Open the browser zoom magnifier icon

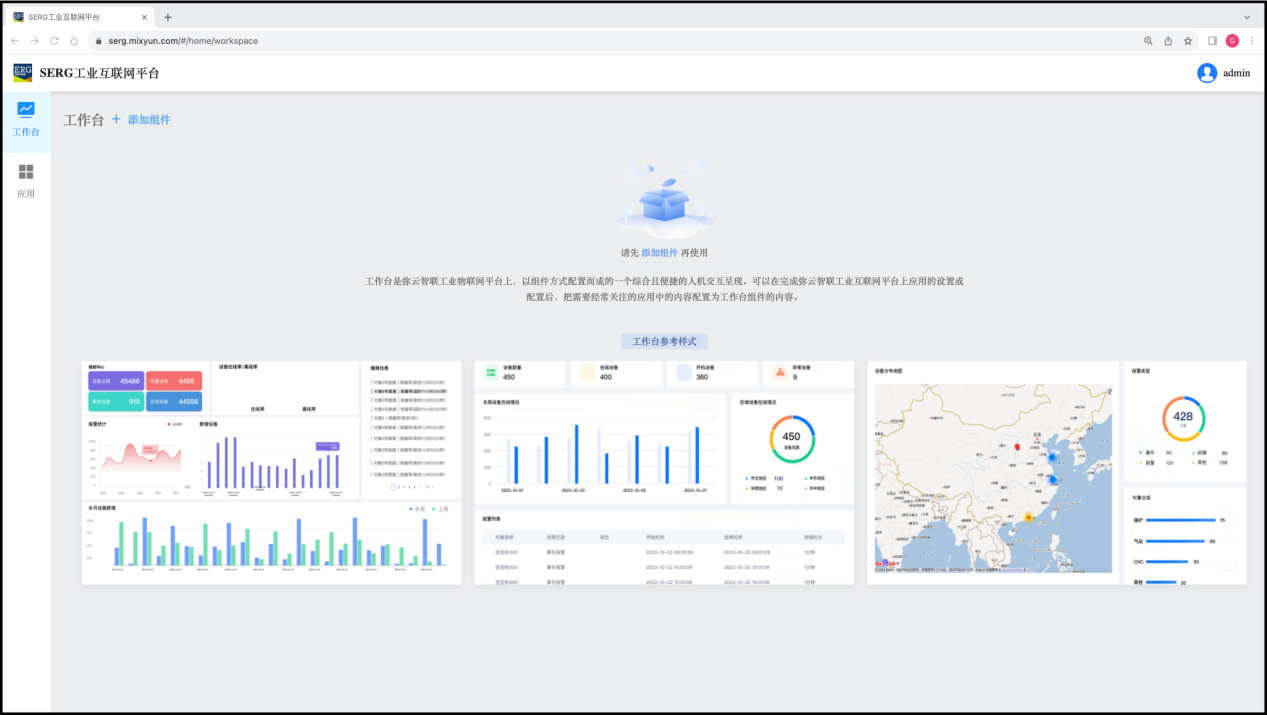click(1148, 41)
